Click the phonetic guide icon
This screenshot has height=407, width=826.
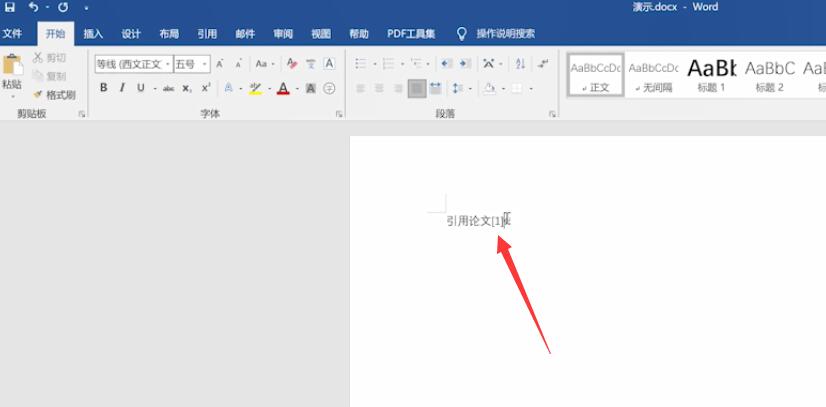[311, 64]
